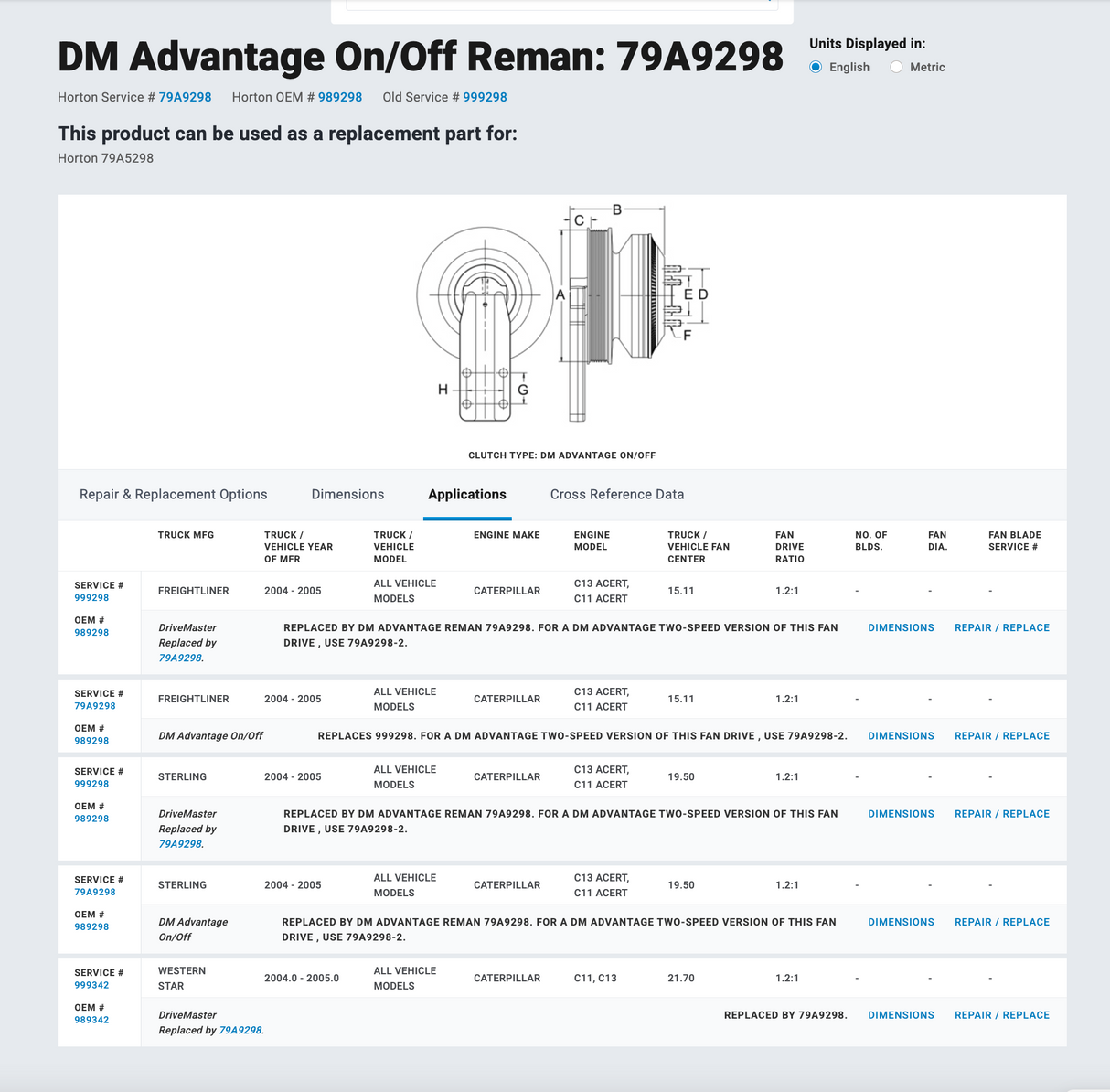Select the English units radio button
The image size is (1110, 1092).
[816, 67]
